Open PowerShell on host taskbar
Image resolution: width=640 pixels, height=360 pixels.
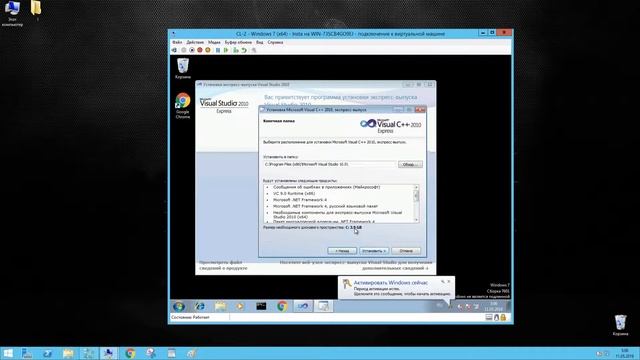tap(47, 353)
